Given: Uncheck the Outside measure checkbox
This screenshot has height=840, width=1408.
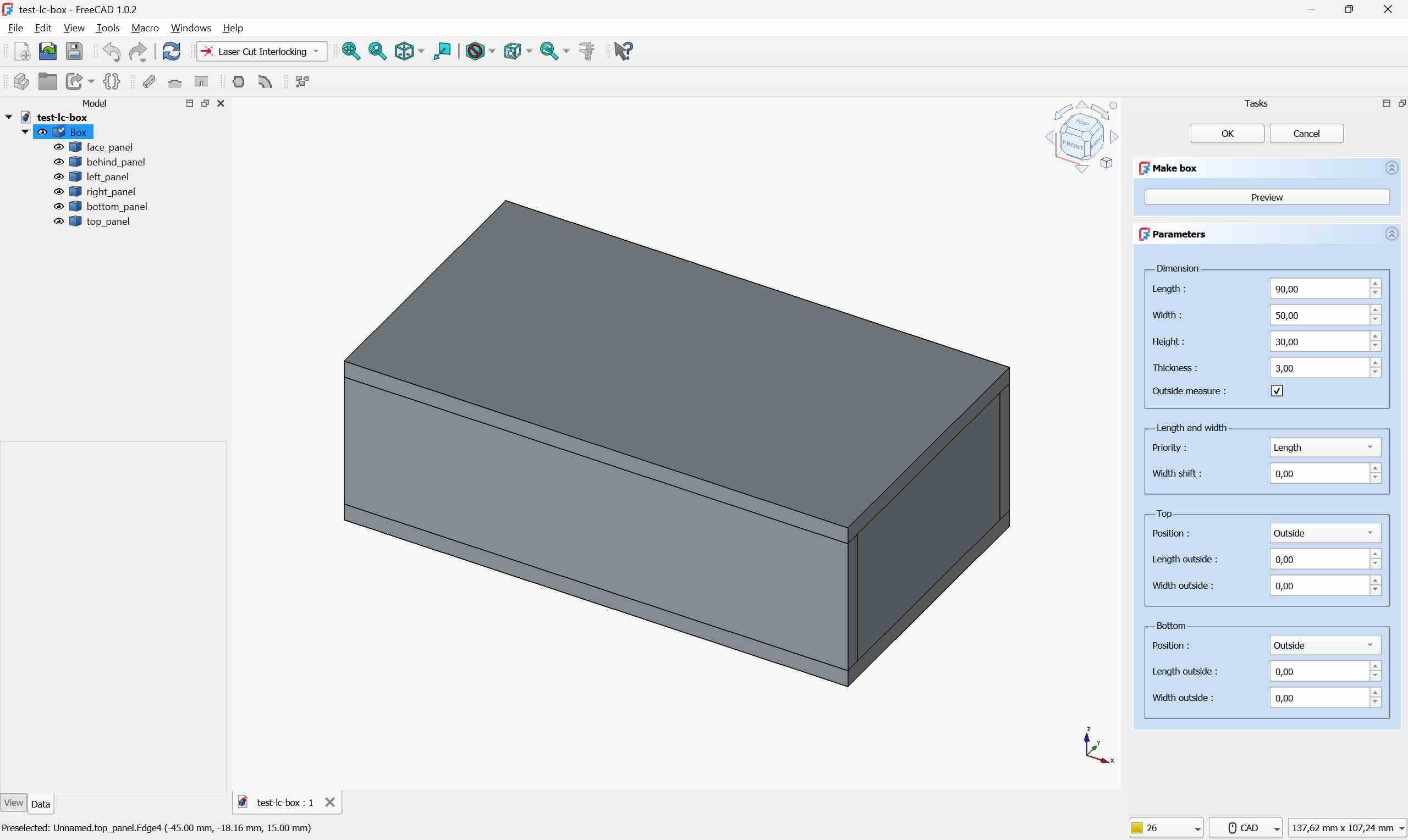Looking at the screenshot, I should (1277, 390).
